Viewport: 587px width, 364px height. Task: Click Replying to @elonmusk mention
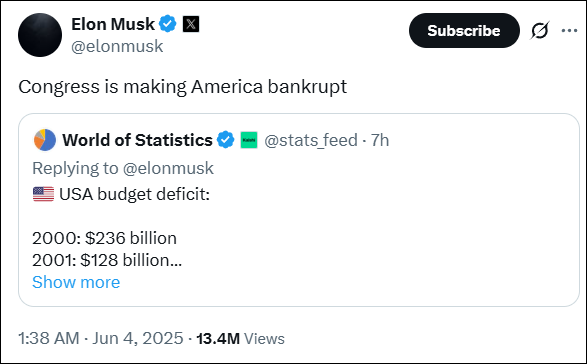point(168,168)
